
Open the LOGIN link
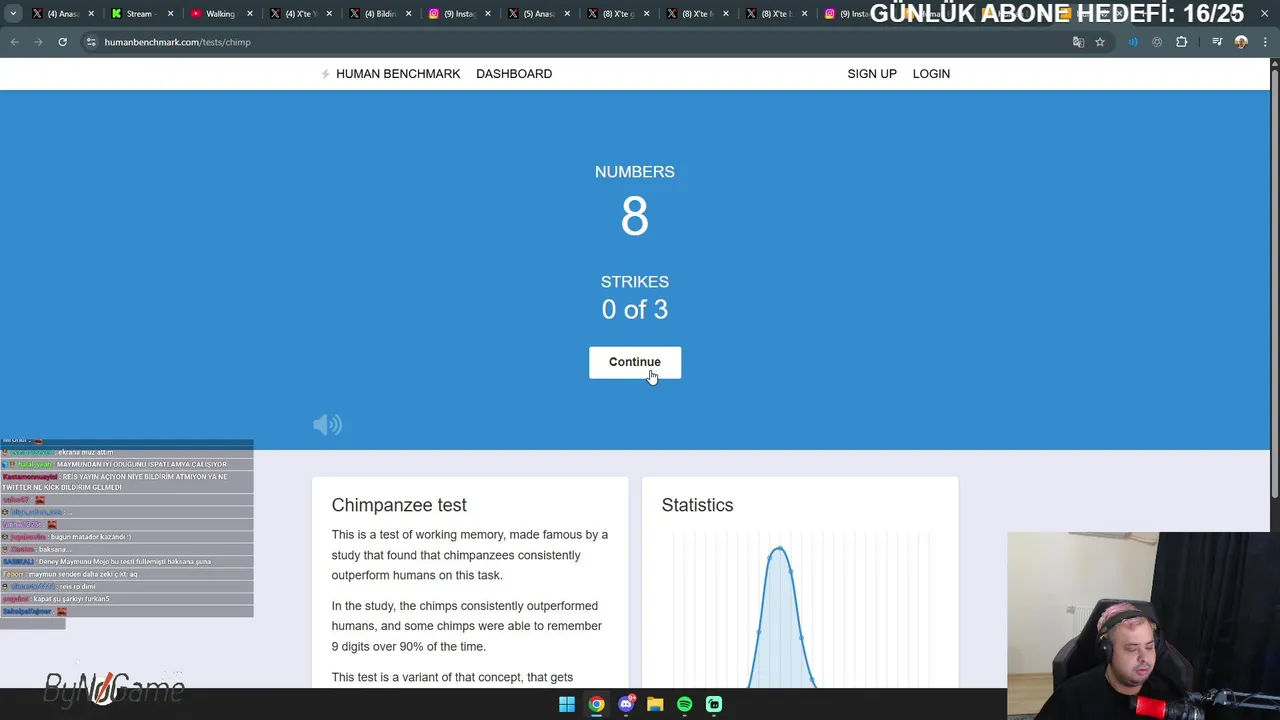point(931,74)
